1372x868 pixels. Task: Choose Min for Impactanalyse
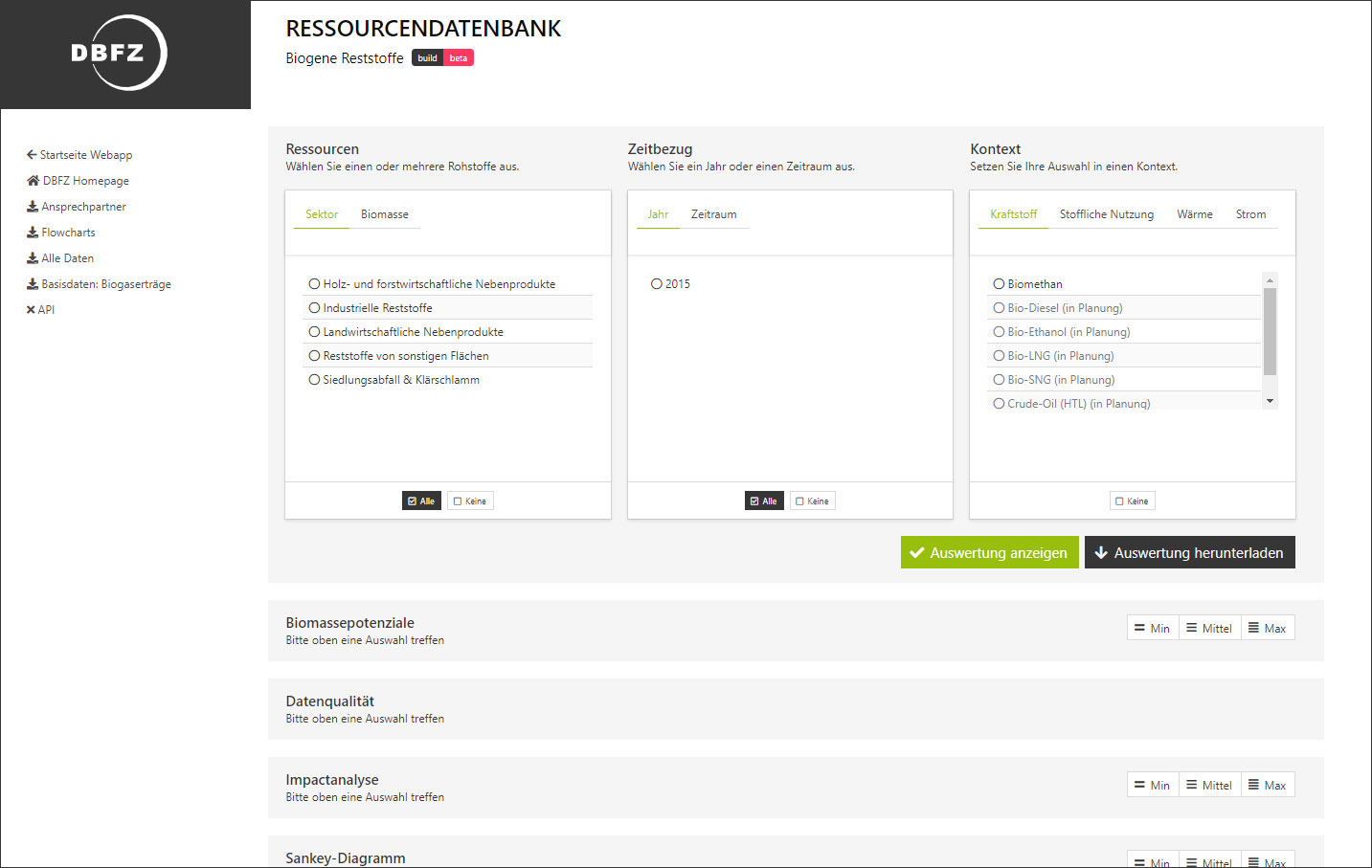pos(1153,785)
